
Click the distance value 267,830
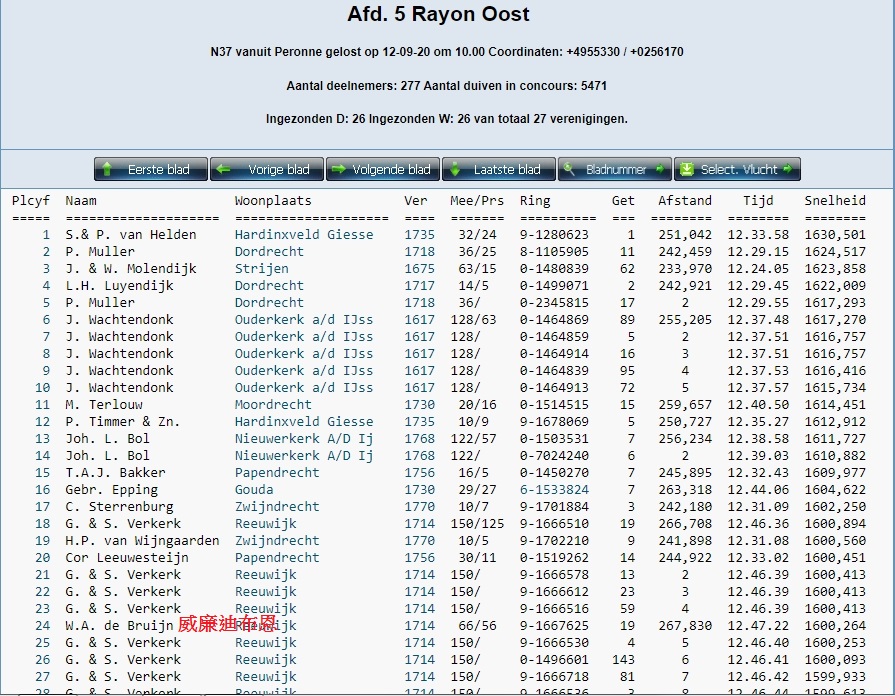pyautogui.click(x=685, y=626)
